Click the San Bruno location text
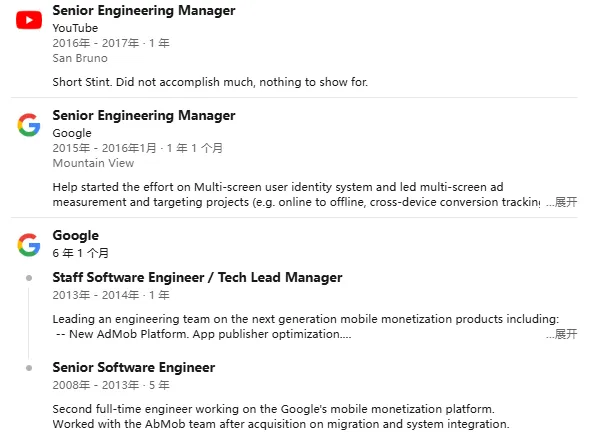This screenshot has width=594, height=444. point(80,58)
